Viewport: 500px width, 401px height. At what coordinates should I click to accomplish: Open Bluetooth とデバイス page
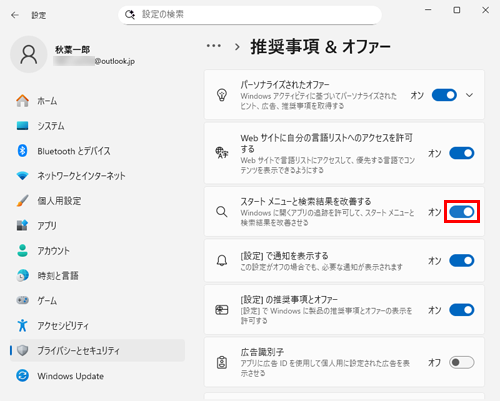click(x=97, y=151)
